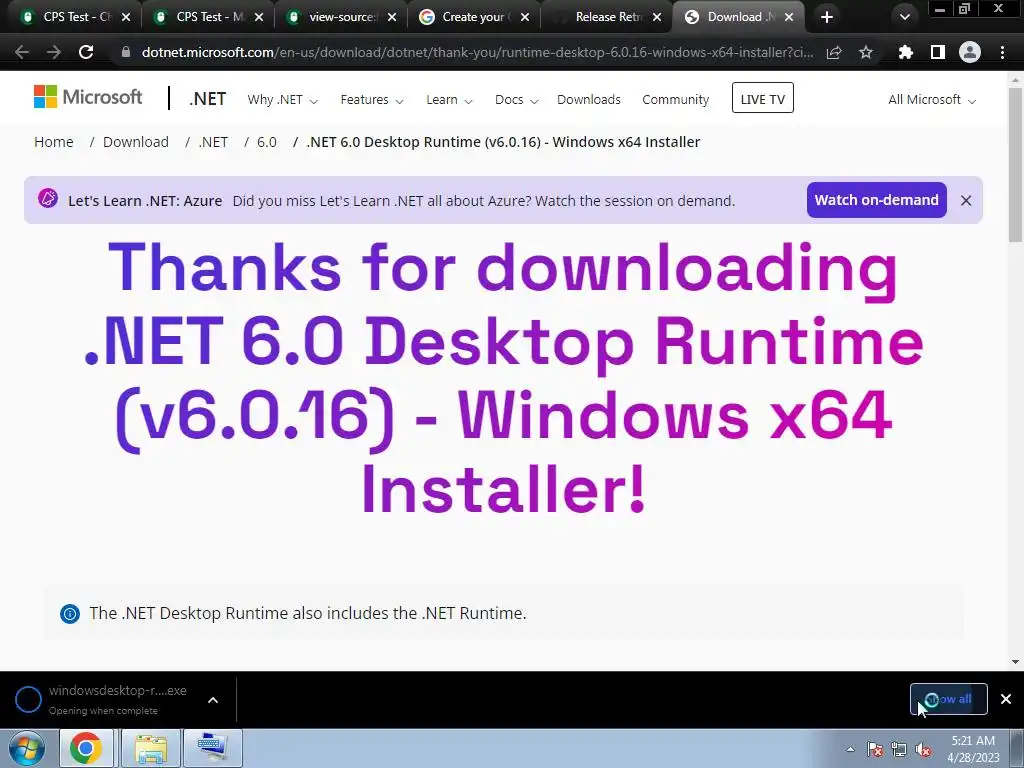The image size is (1024, 768).
Task: Click the windowsdesktop-r....exe download item
Action: 118,699
